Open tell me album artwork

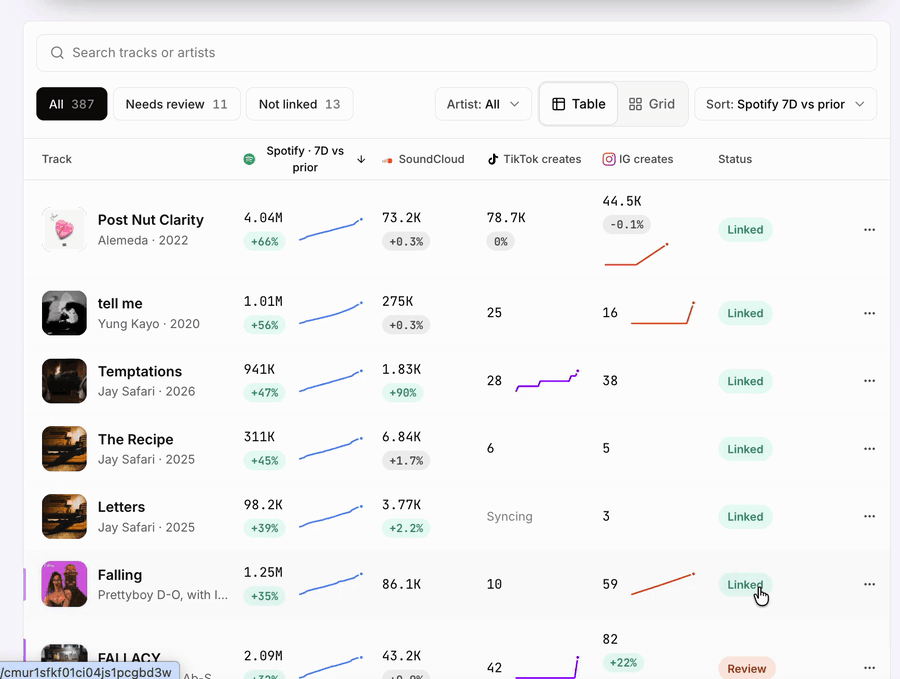click(64, 313)
